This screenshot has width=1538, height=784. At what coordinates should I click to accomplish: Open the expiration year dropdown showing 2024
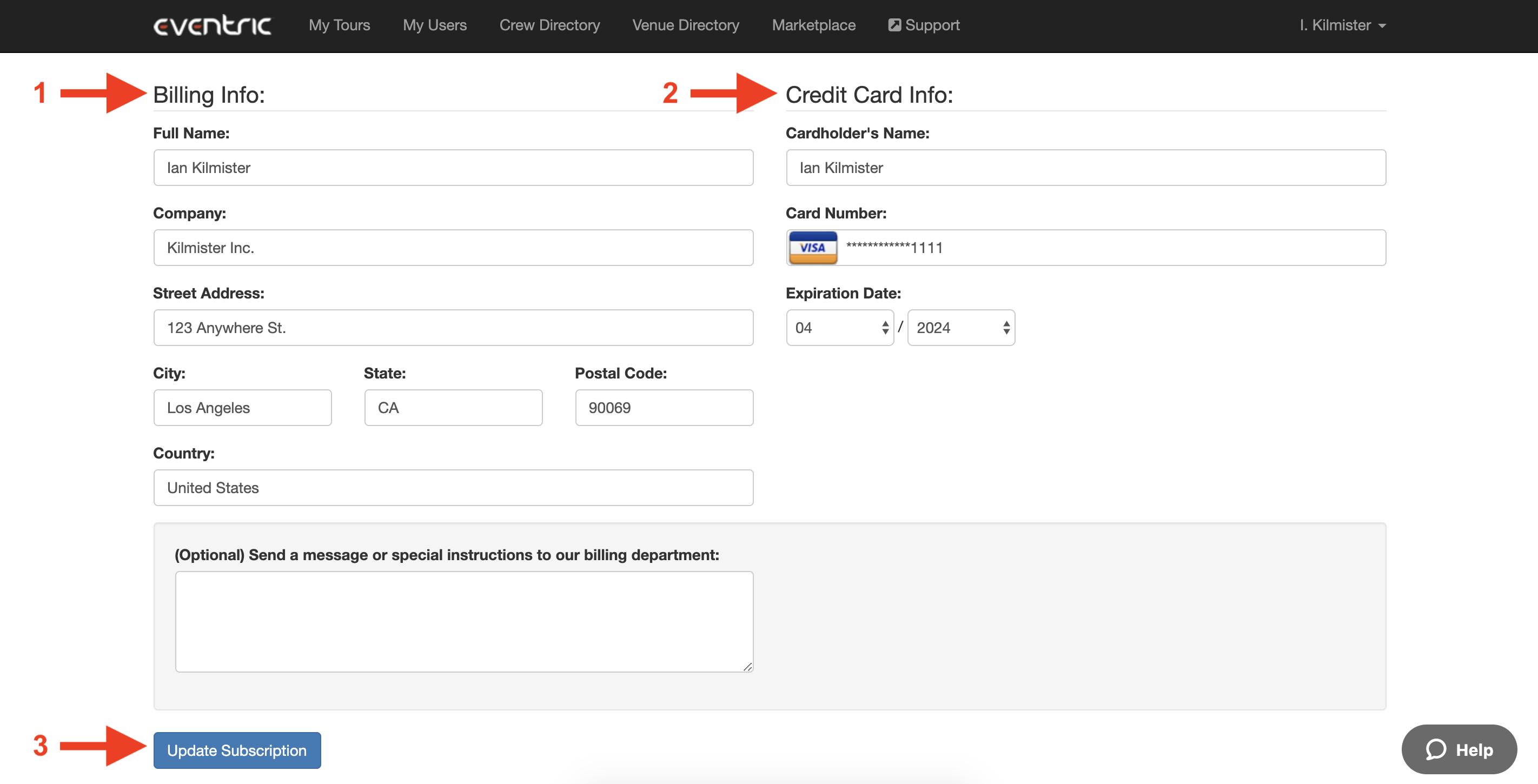962,328
